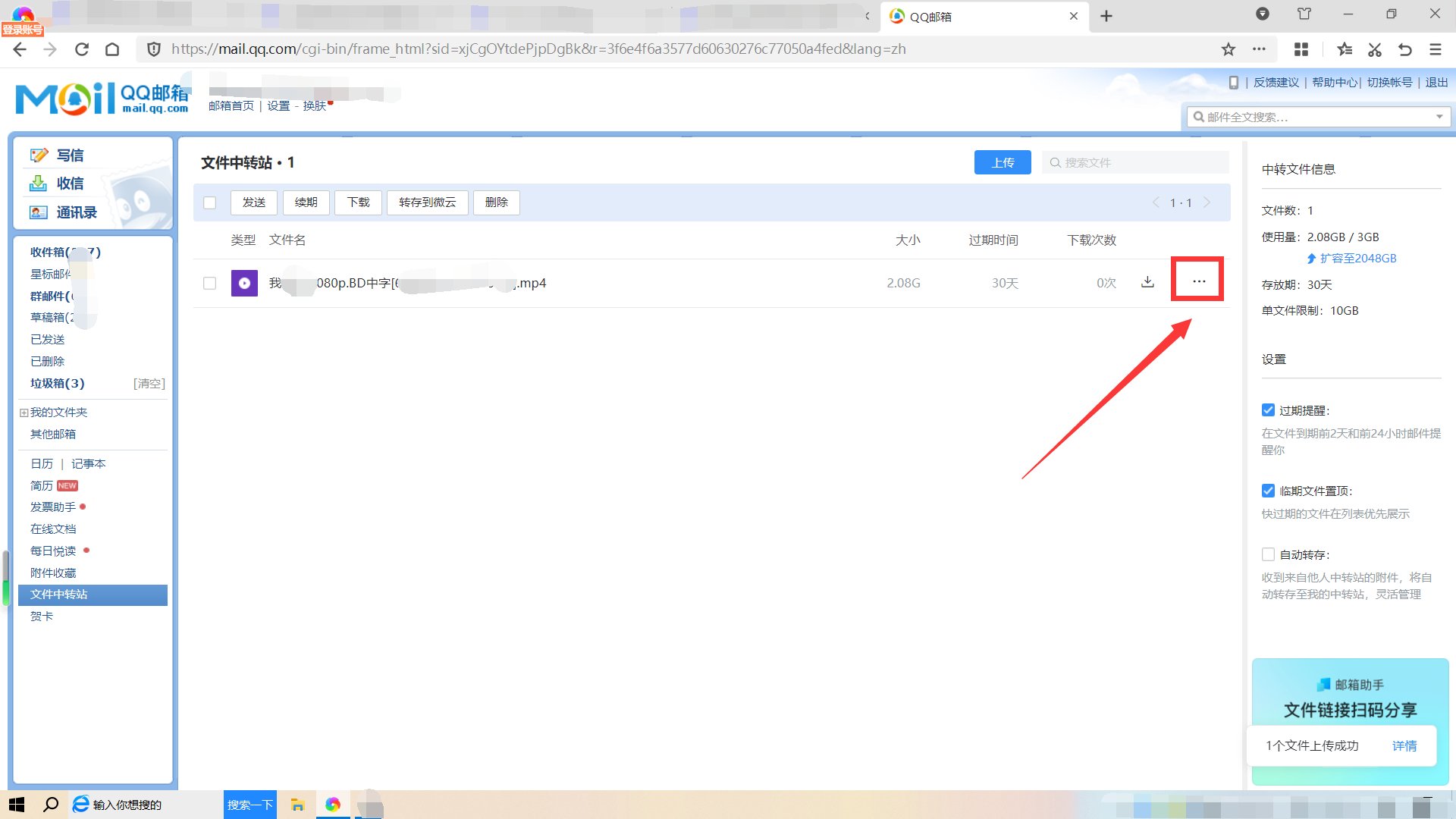
Task: Open the three-dots more options menu
Action: 1198,281
